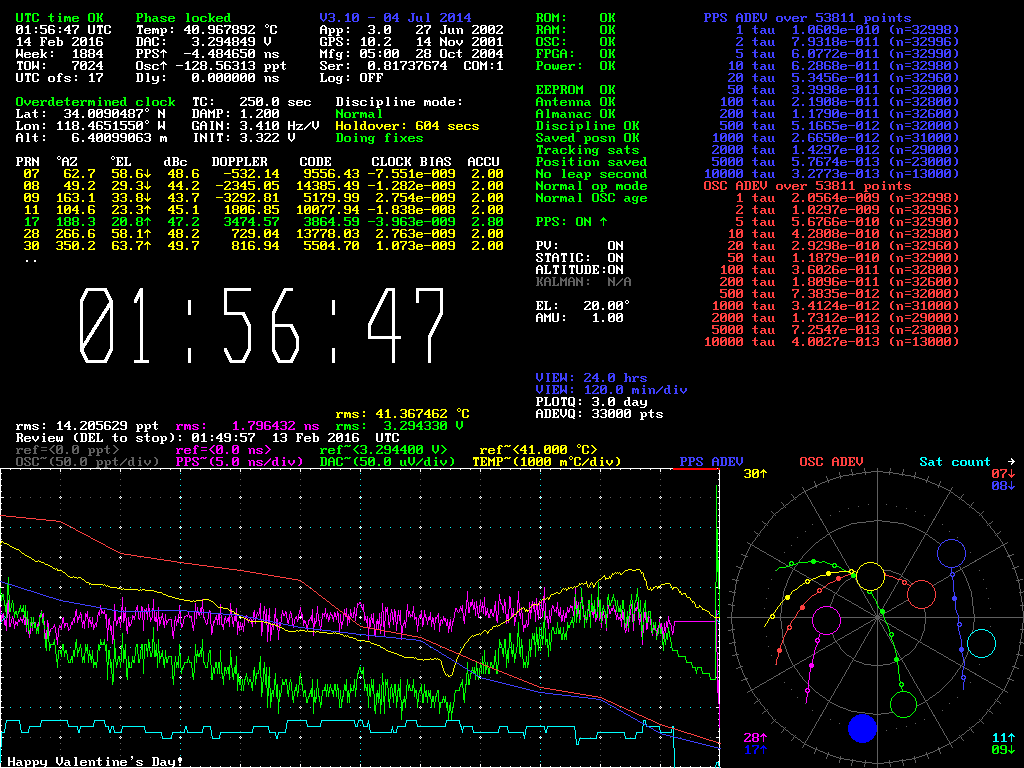Image resolution: width=1024 pixels, height=768 pixels.
Task: Open the Sat count tab
Action: point(955,462)
